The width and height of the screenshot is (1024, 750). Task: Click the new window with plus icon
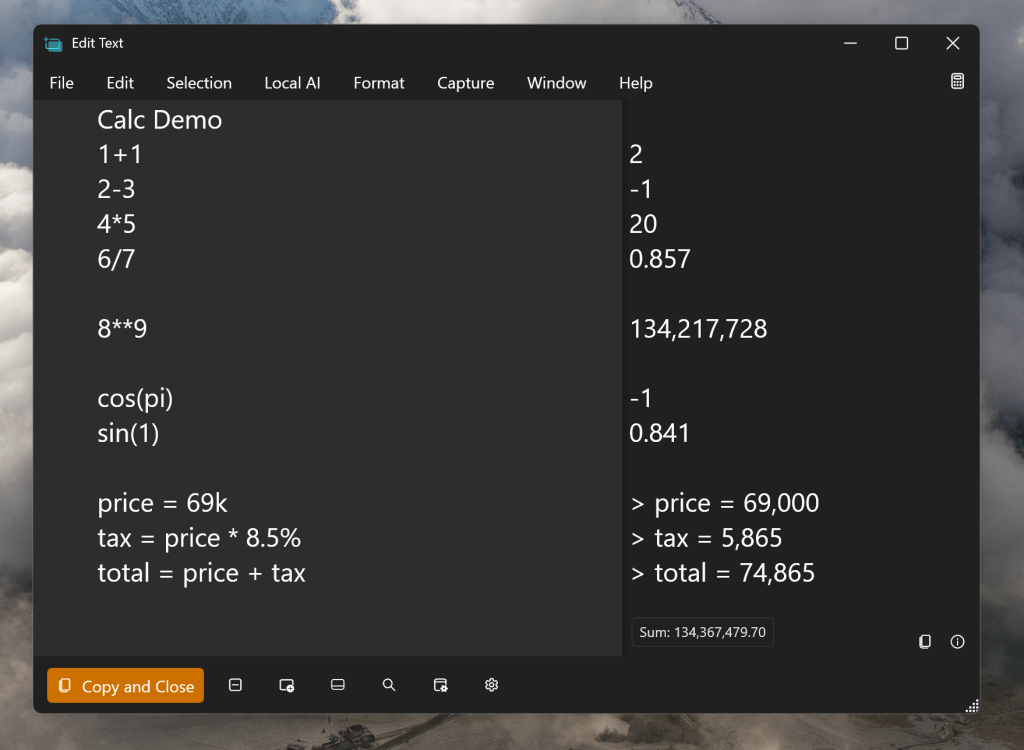coord(287,685)
